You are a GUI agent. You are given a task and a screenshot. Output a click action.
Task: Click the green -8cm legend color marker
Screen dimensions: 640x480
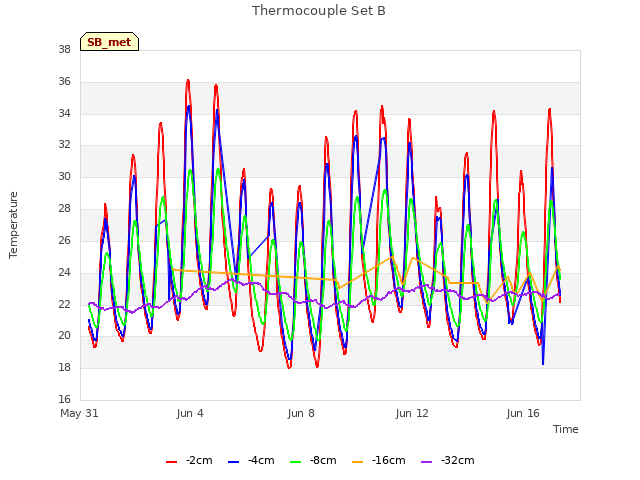[296, 462]
